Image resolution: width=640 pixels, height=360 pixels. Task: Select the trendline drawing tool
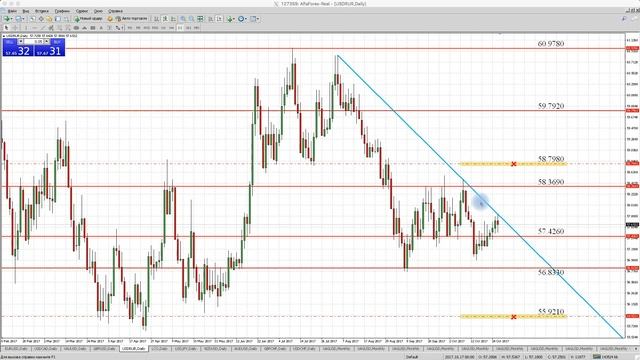42,28
